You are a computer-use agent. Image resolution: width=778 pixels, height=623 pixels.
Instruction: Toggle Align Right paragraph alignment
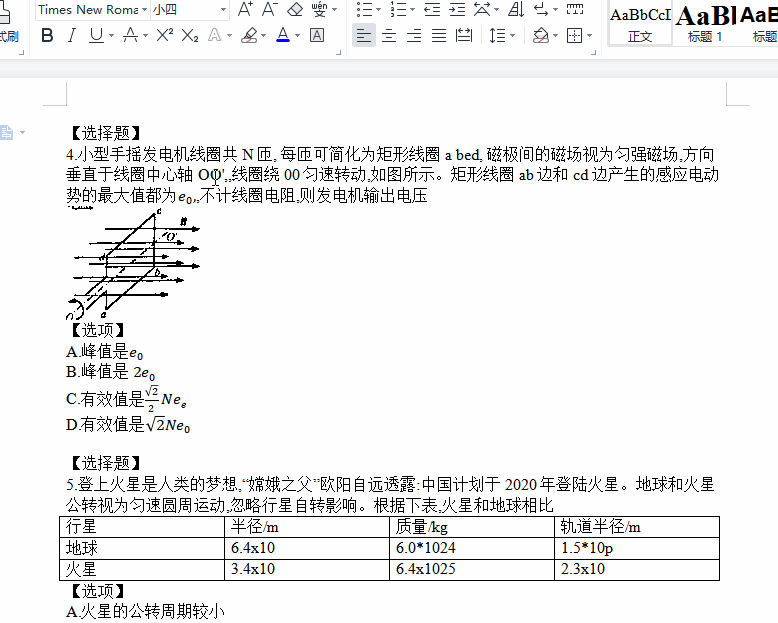pyautogui.click(x=414, y=35)
